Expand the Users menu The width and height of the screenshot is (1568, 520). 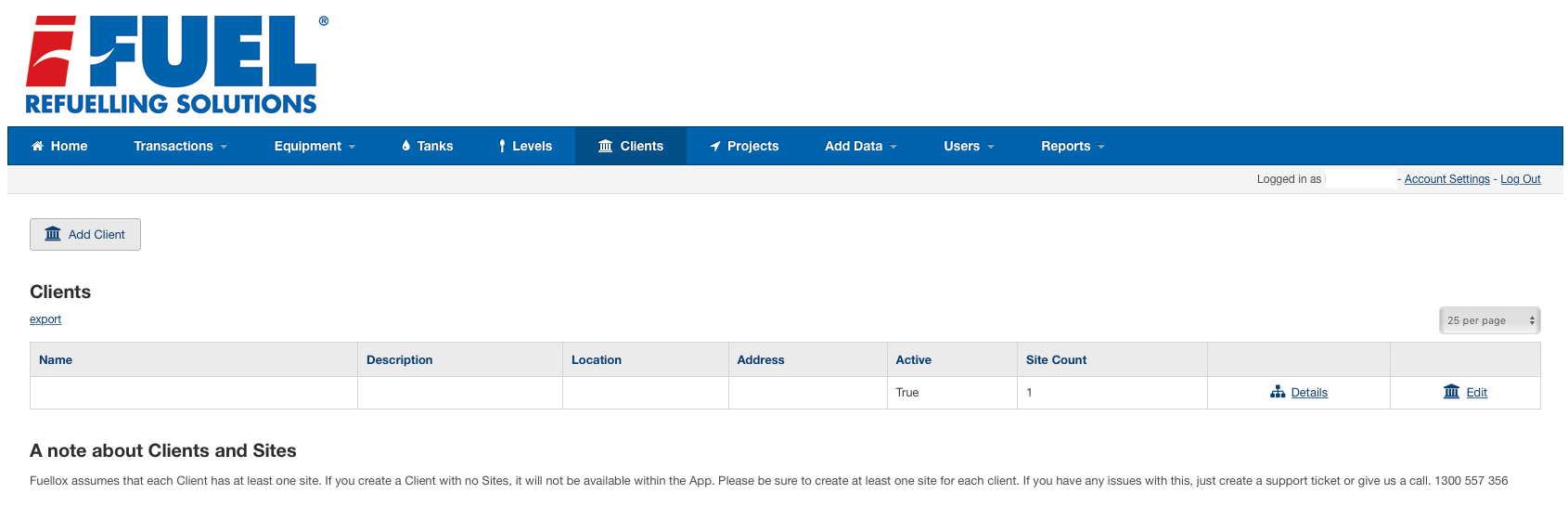(x=969, y=146)
